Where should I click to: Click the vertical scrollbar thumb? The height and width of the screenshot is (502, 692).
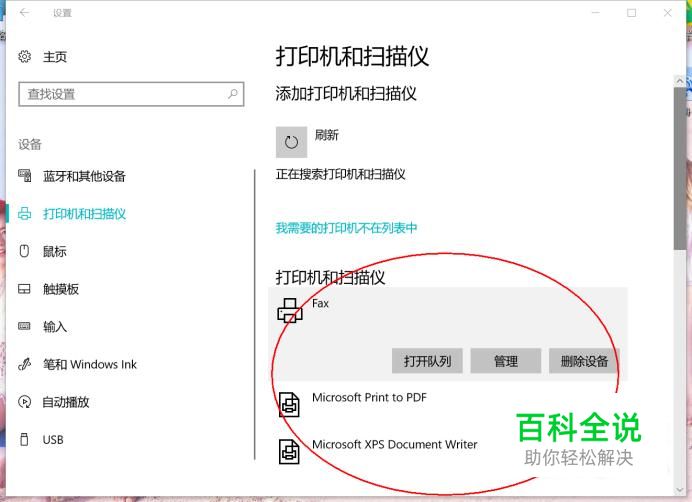click(679, 169)
